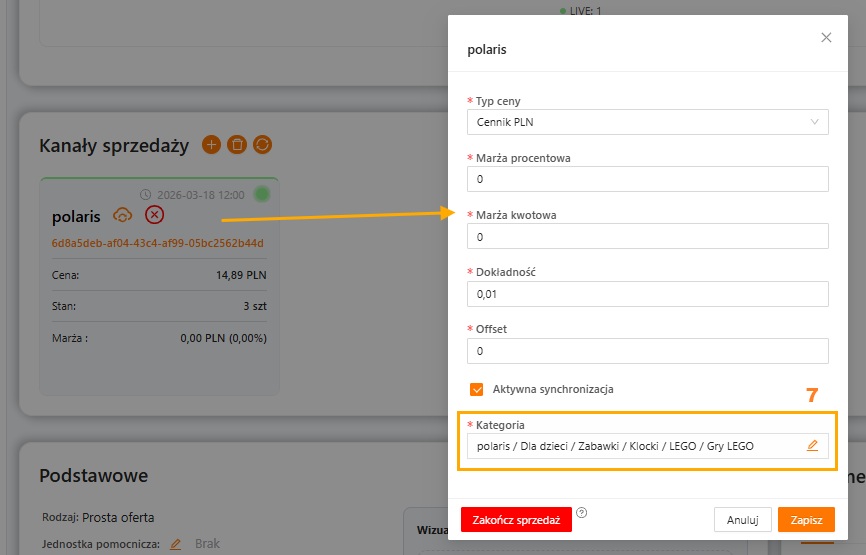Click the Marża kwotowa input field
Screen dimensions: 866x555
pyautogui.click(x=647, y=236)
